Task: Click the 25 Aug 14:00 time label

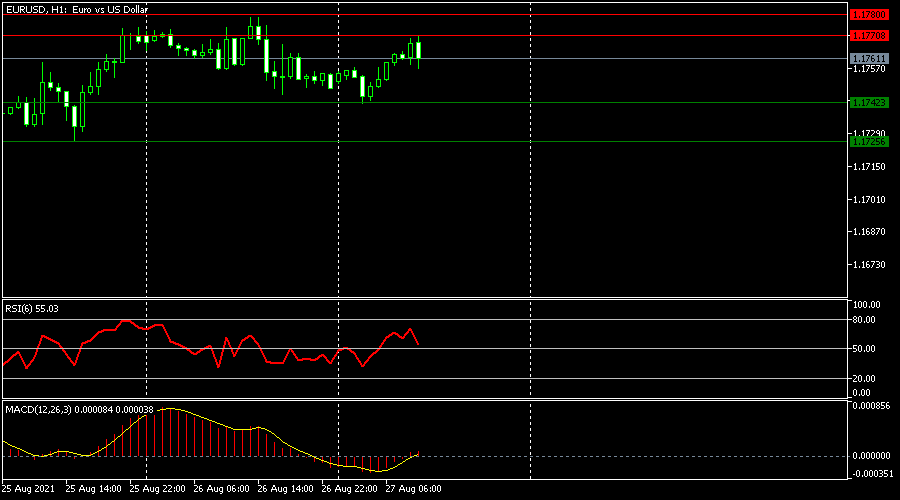Action: pyautogui.click(x=94, y=489)
